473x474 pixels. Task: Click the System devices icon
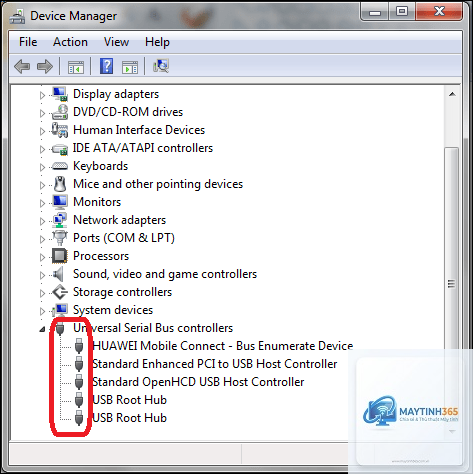click(x=60, y=310)
